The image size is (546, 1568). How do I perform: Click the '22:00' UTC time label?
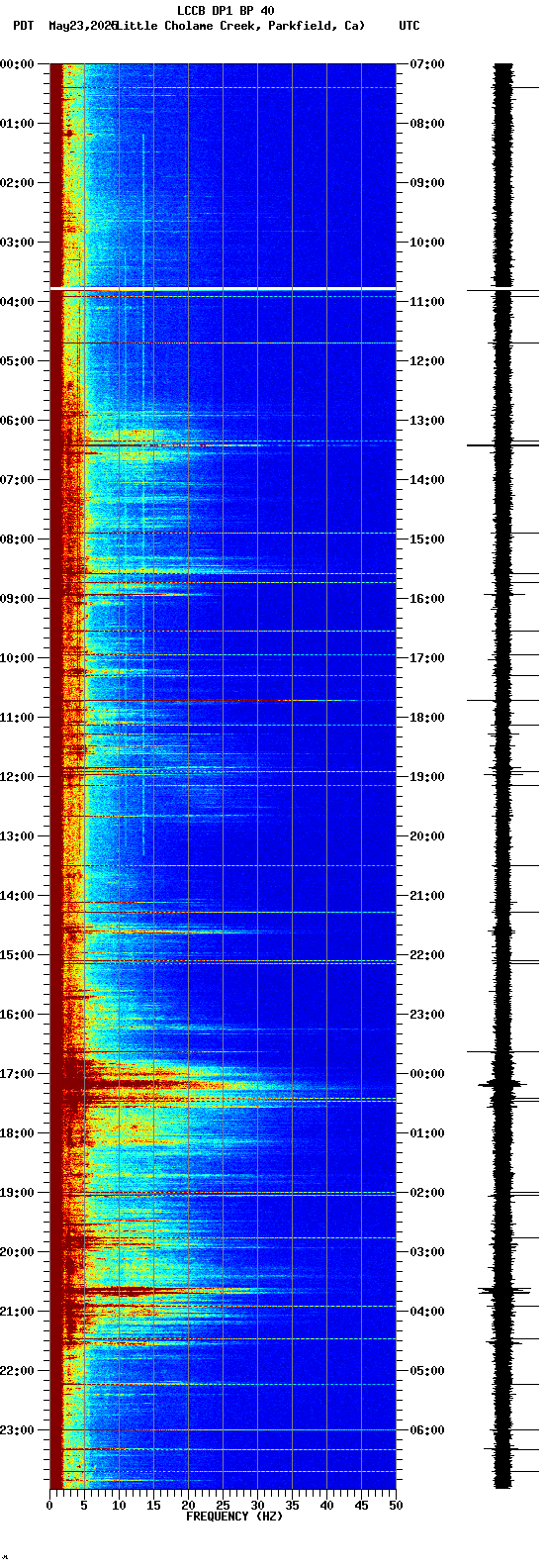click(426, 955)
